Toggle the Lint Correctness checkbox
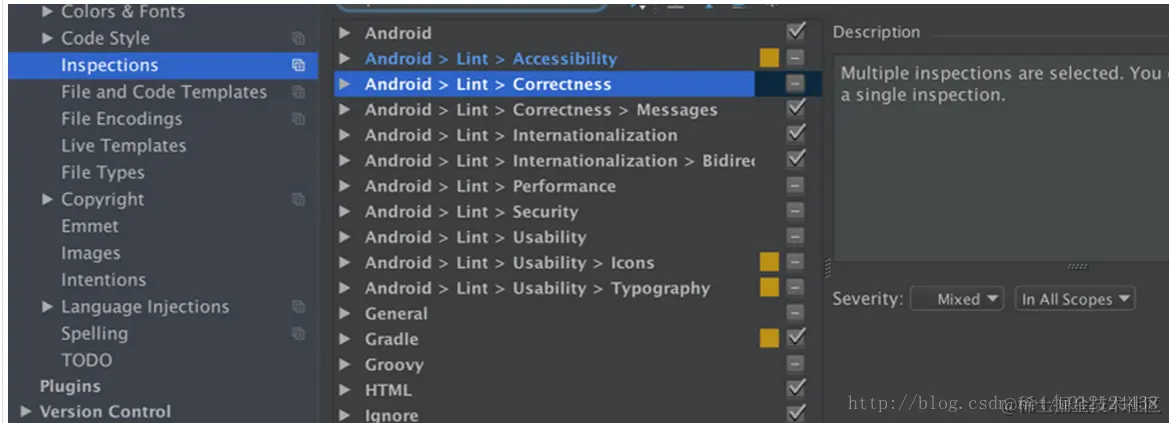 795,84
